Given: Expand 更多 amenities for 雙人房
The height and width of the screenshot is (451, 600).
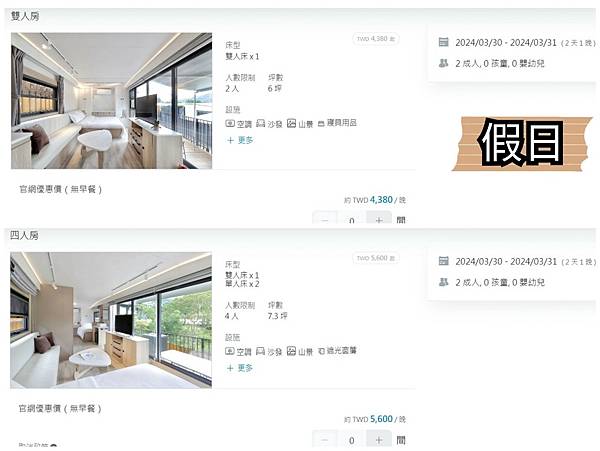Looking at the screenshot, I should click(x=240, y=140).
